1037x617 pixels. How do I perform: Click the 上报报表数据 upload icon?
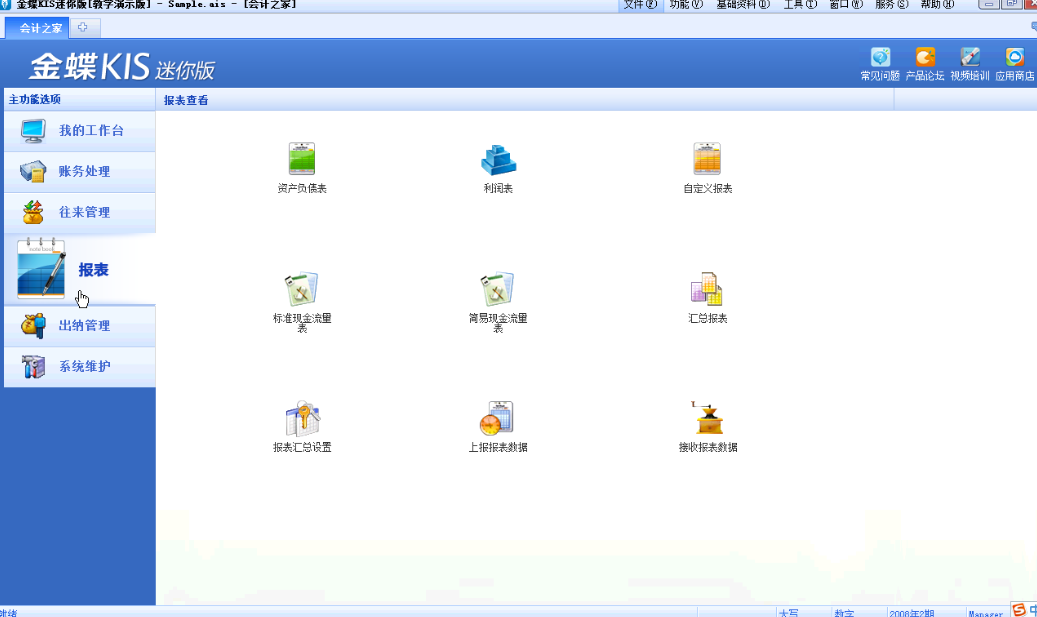498,418
